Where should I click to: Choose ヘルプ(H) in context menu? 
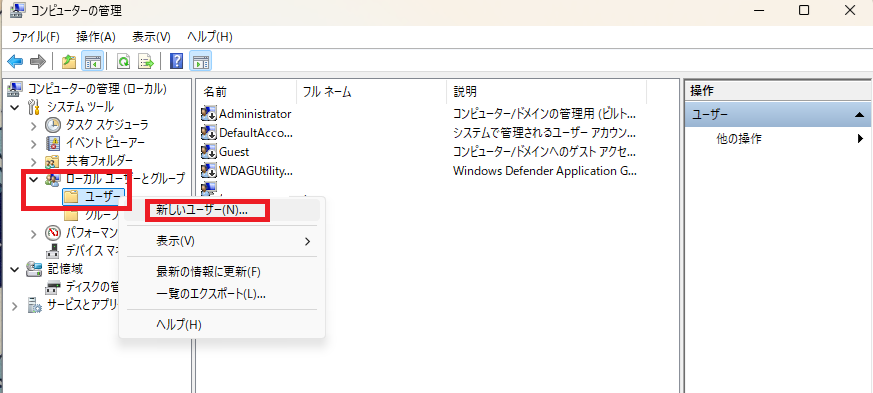[x=223, y=325]
